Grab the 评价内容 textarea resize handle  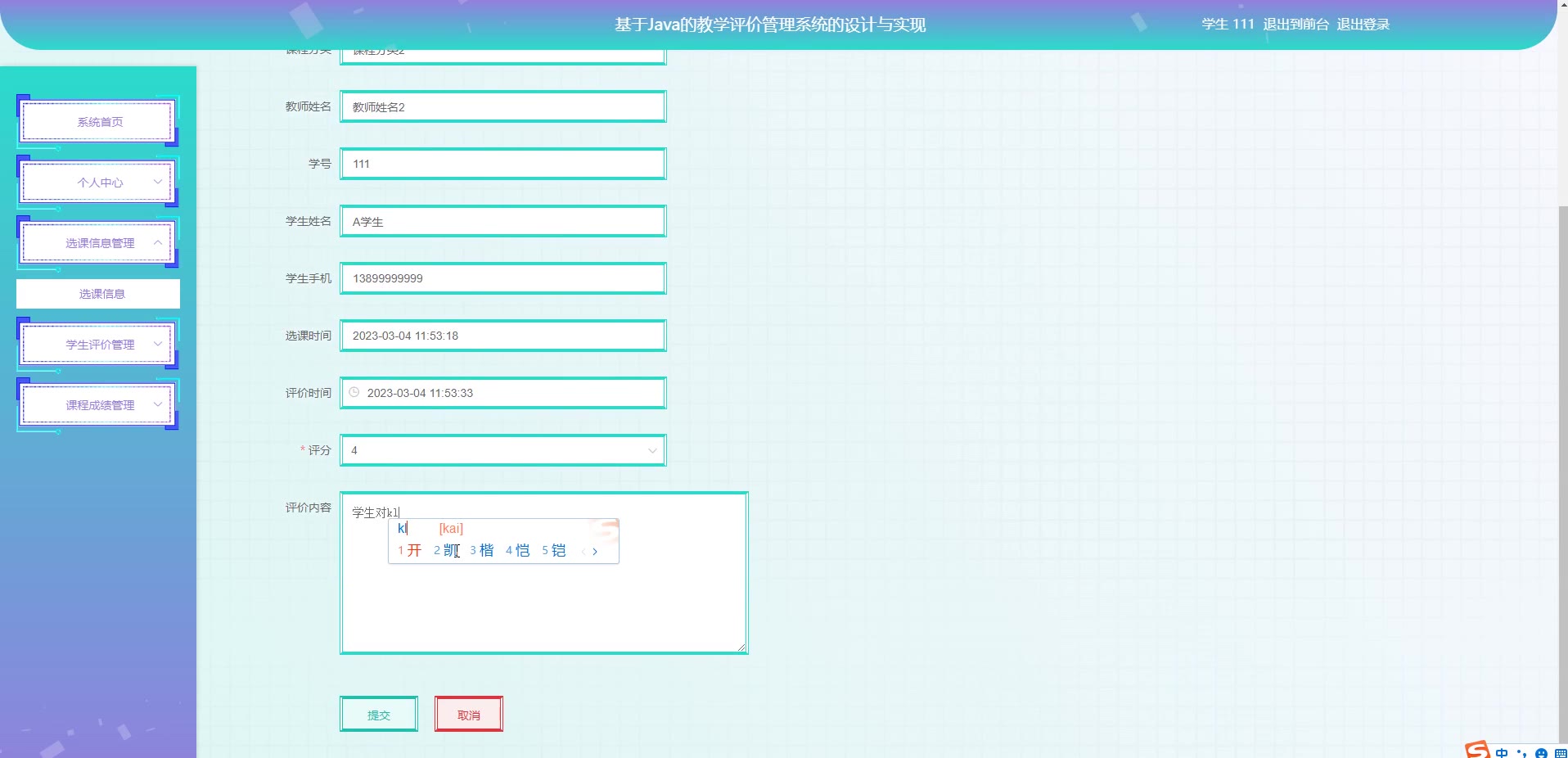[741, 647]
